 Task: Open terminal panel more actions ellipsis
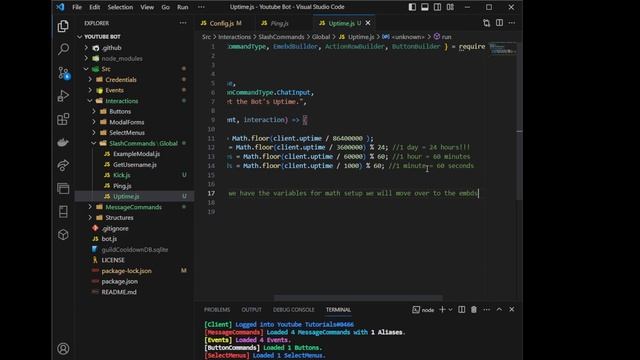[487, 309]
